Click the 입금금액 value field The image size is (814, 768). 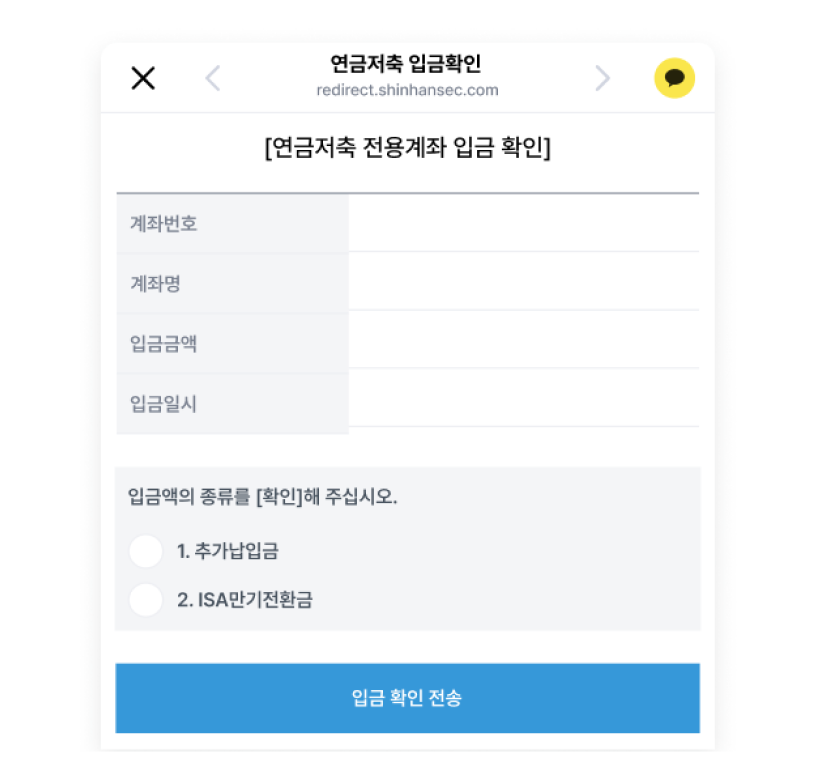[523, 341]
